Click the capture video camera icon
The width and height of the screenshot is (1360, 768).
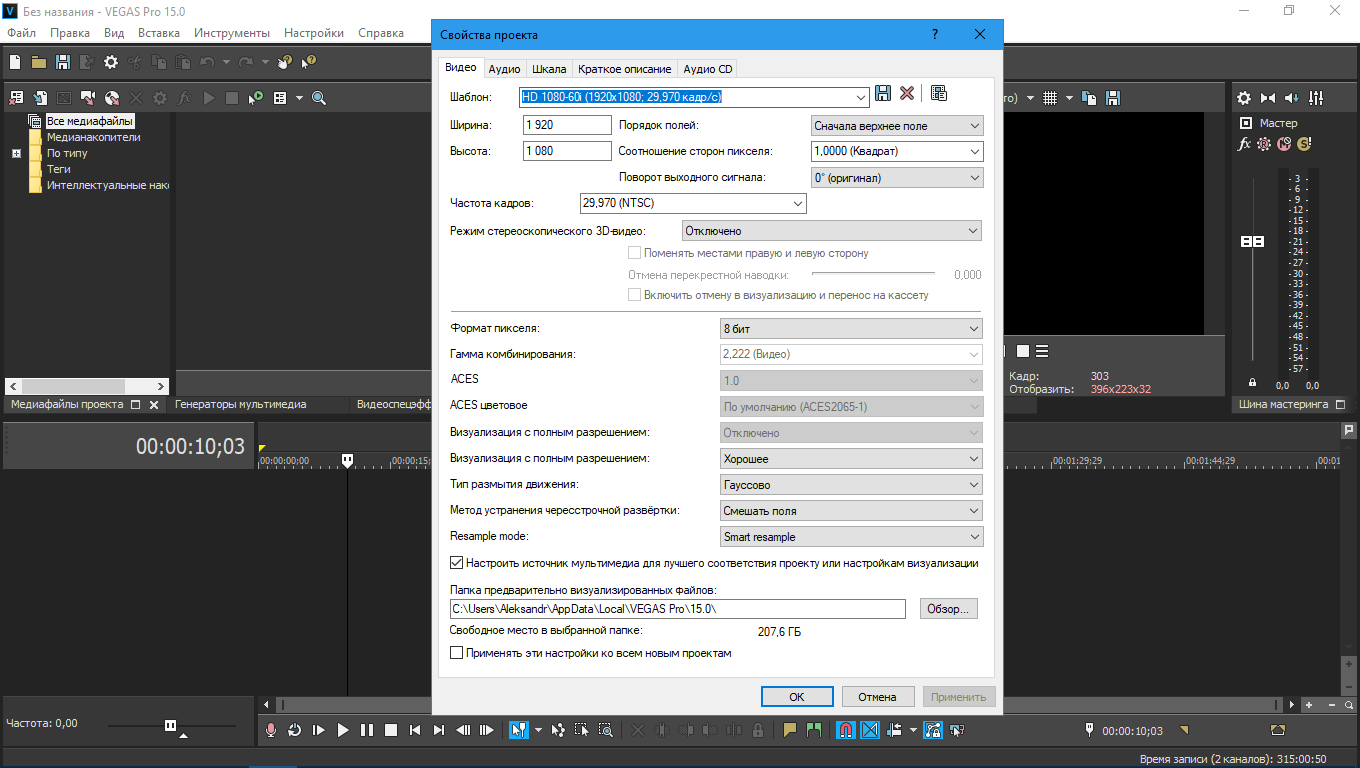pyautogui.click(x=88, y=98)
